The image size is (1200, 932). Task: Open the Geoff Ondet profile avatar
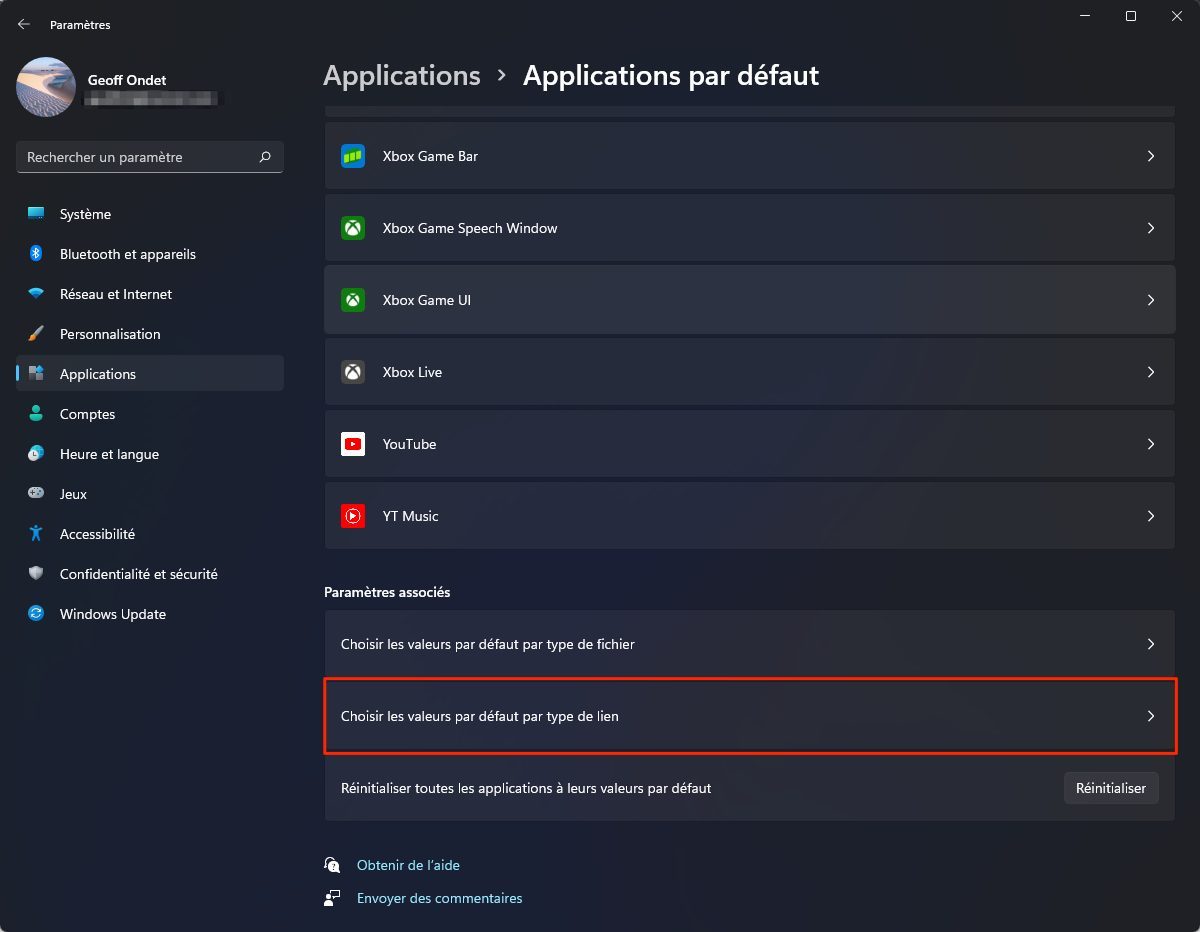[x=46, y=87]
